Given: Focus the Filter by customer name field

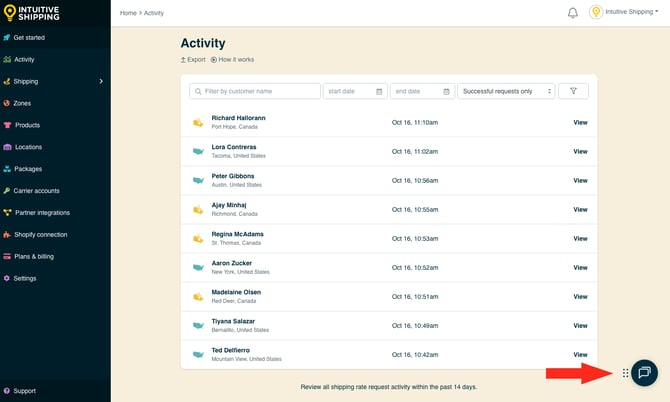Looking at the screenshot, I should [255, 91].
